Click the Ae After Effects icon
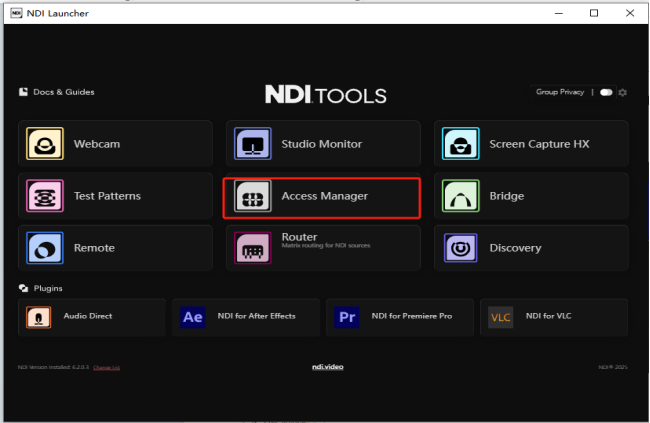The image size is (650, 423). (x=193, y=317)
